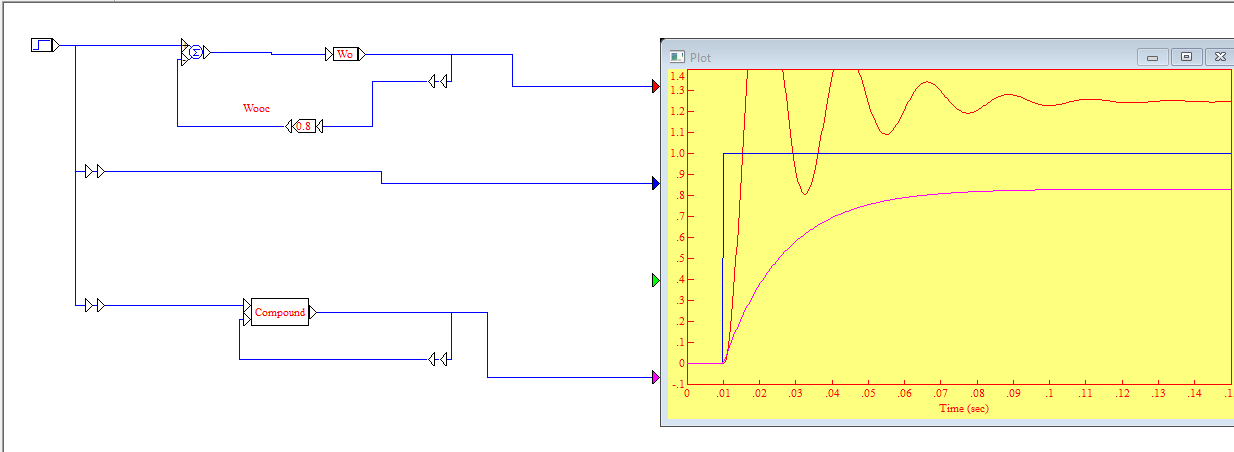Select the Wooc text label
1234x452 pixels.
pyautogui.click(x=256, y=107)
